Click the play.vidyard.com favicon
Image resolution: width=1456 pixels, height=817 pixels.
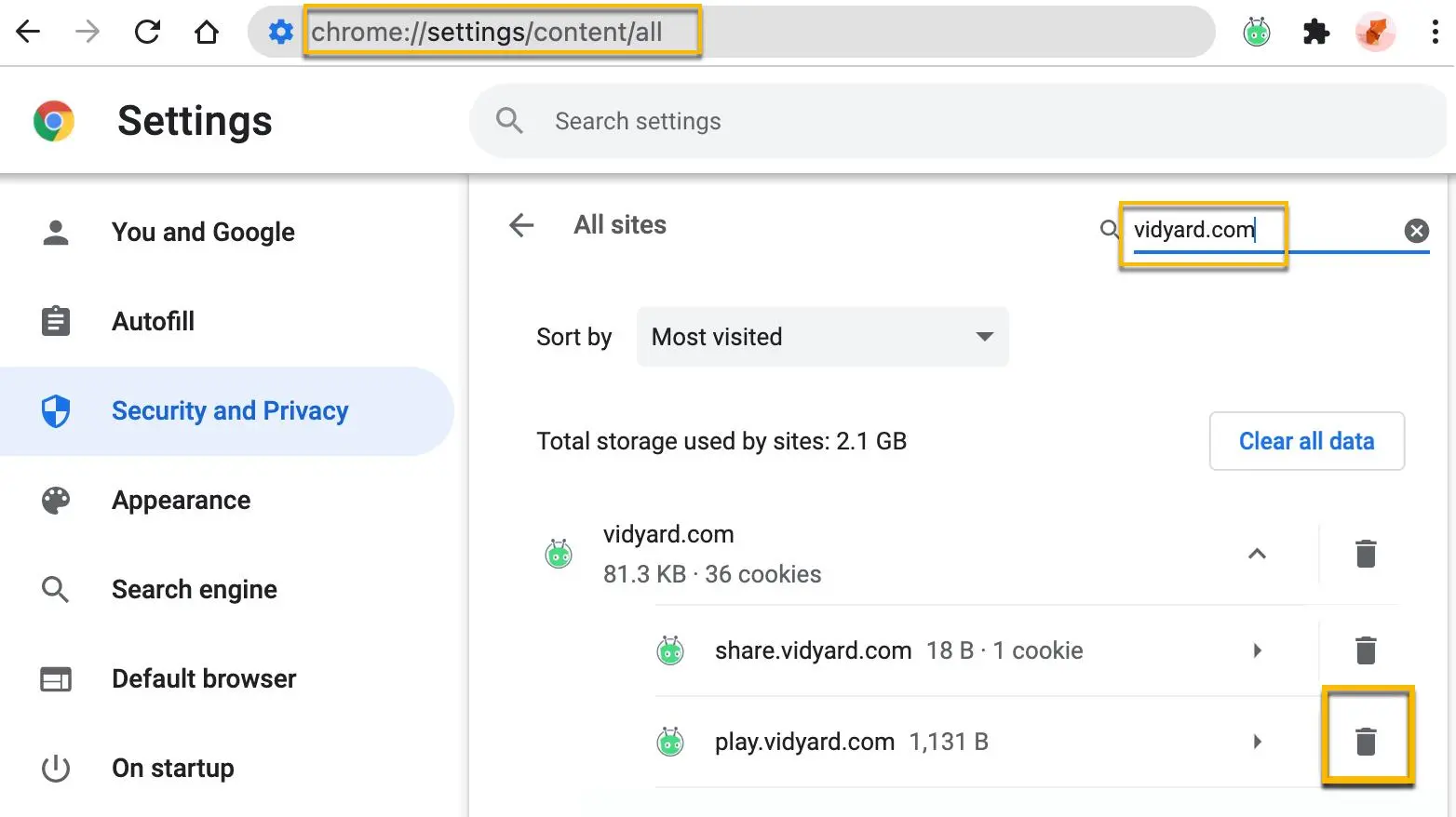point(670,742)
